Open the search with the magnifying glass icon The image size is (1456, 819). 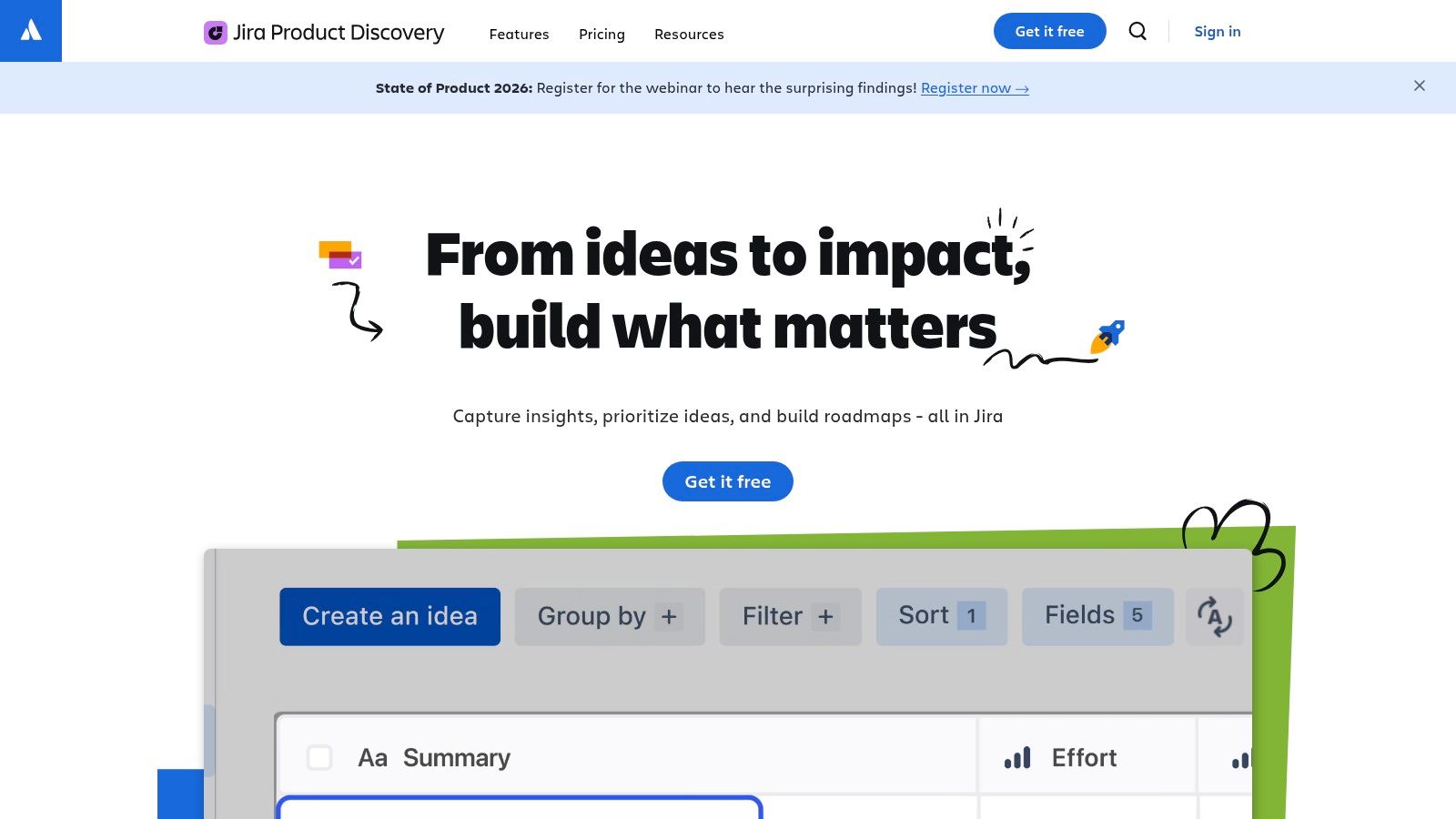click(1137, 31)
